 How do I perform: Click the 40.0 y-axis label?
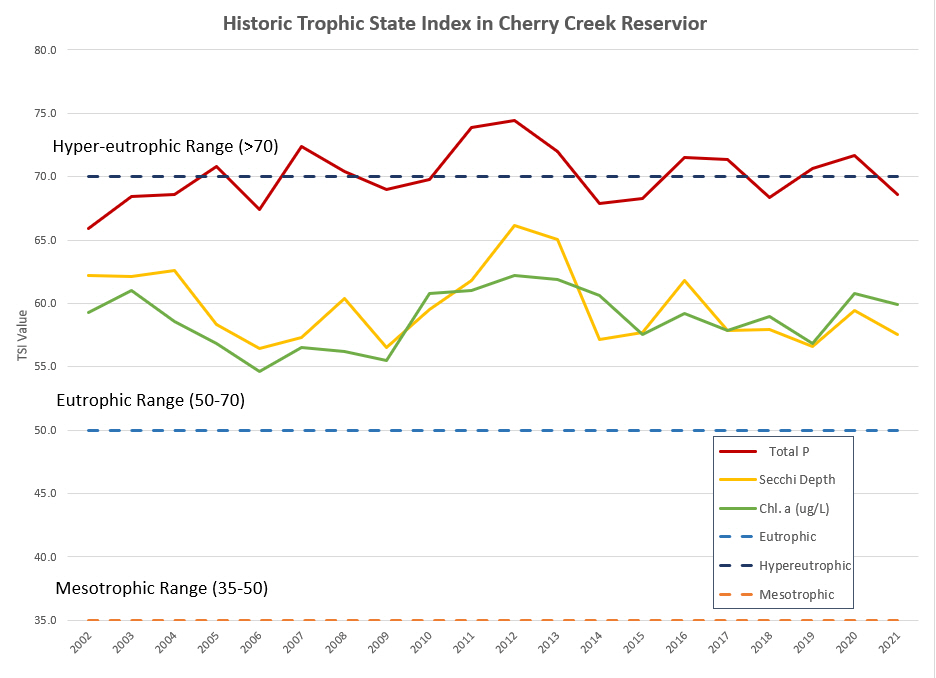(x=45, y=557)
